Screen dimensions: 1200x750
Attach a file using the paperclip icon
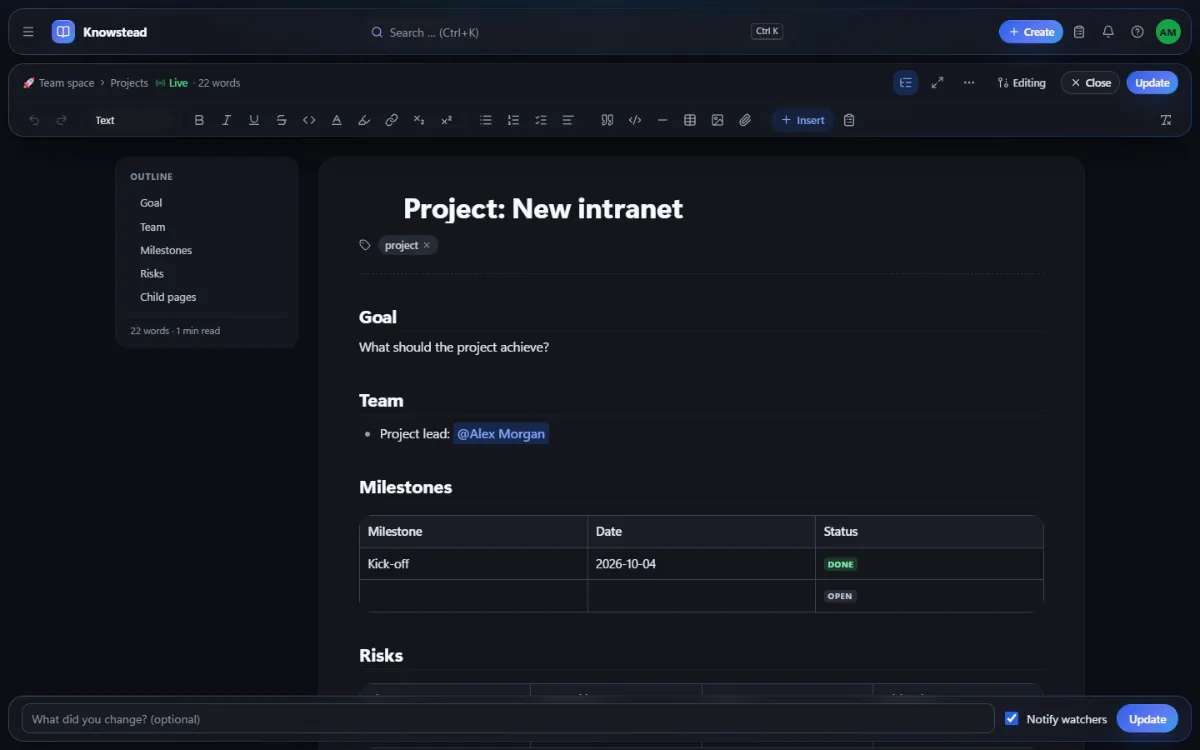745,120
